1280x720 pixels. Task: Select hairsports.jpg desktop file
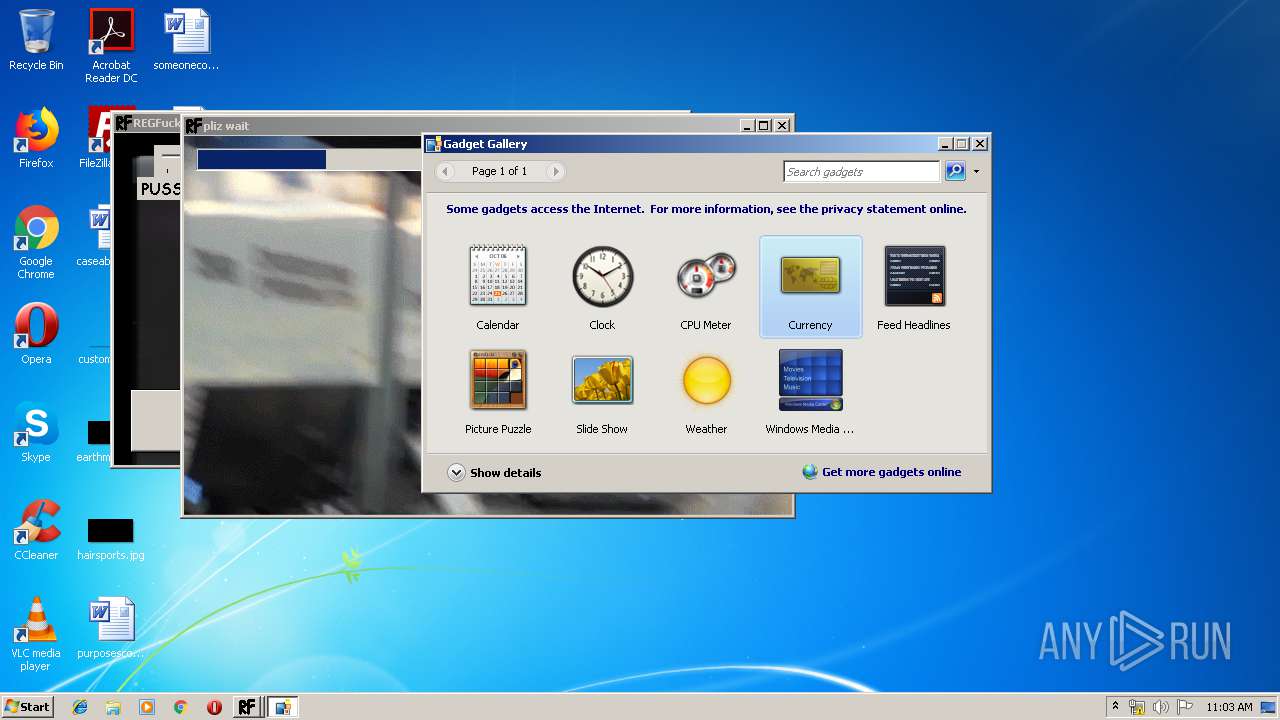coord(111,538)
